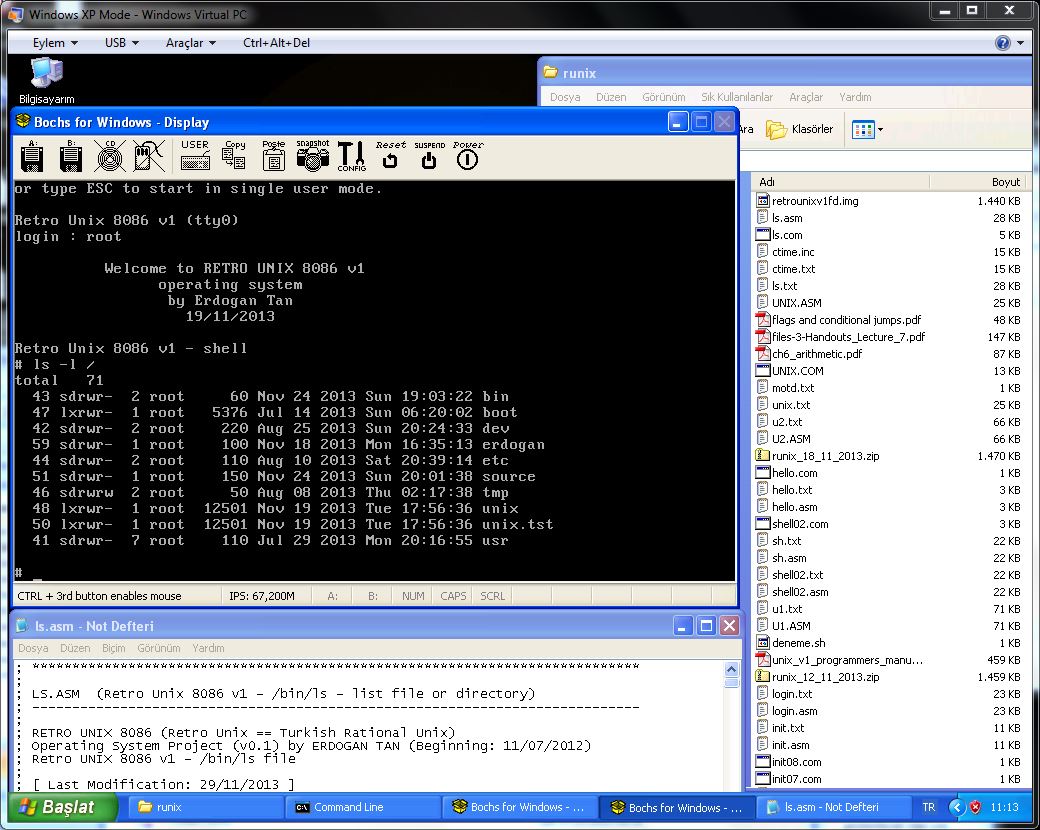Switch to Command Line taskbar button

point(363,807)
